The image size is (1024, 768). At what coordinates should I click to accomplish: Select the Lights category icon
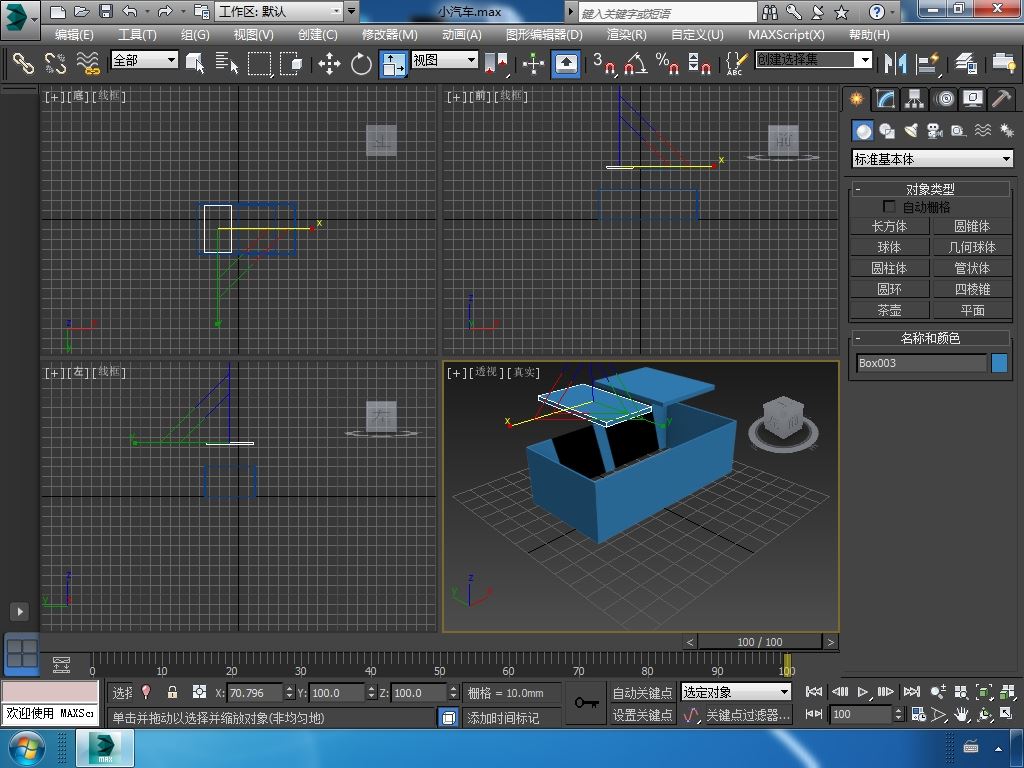click(x=911, y=131)
